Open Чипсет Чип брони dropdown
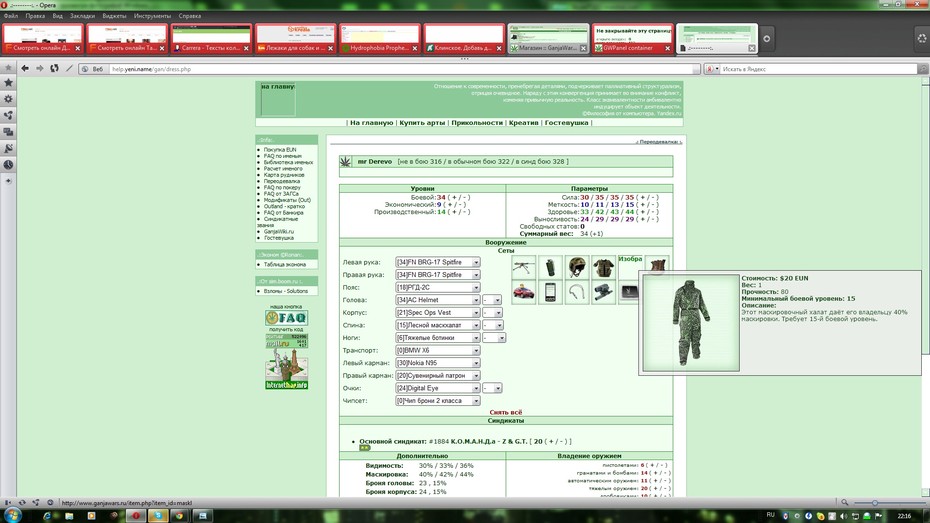The image size is (930, 523). [438, 401]
